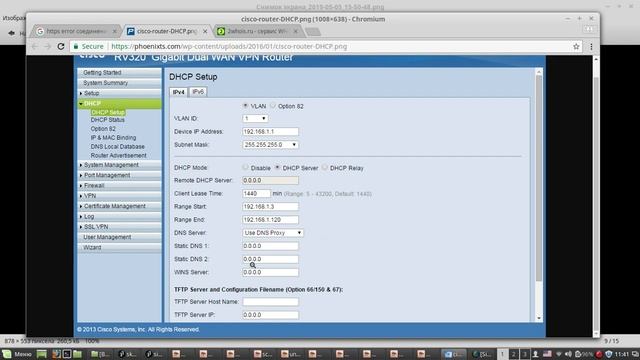Close the https error Google tab
Screen dimensions: 640x360
115,31
